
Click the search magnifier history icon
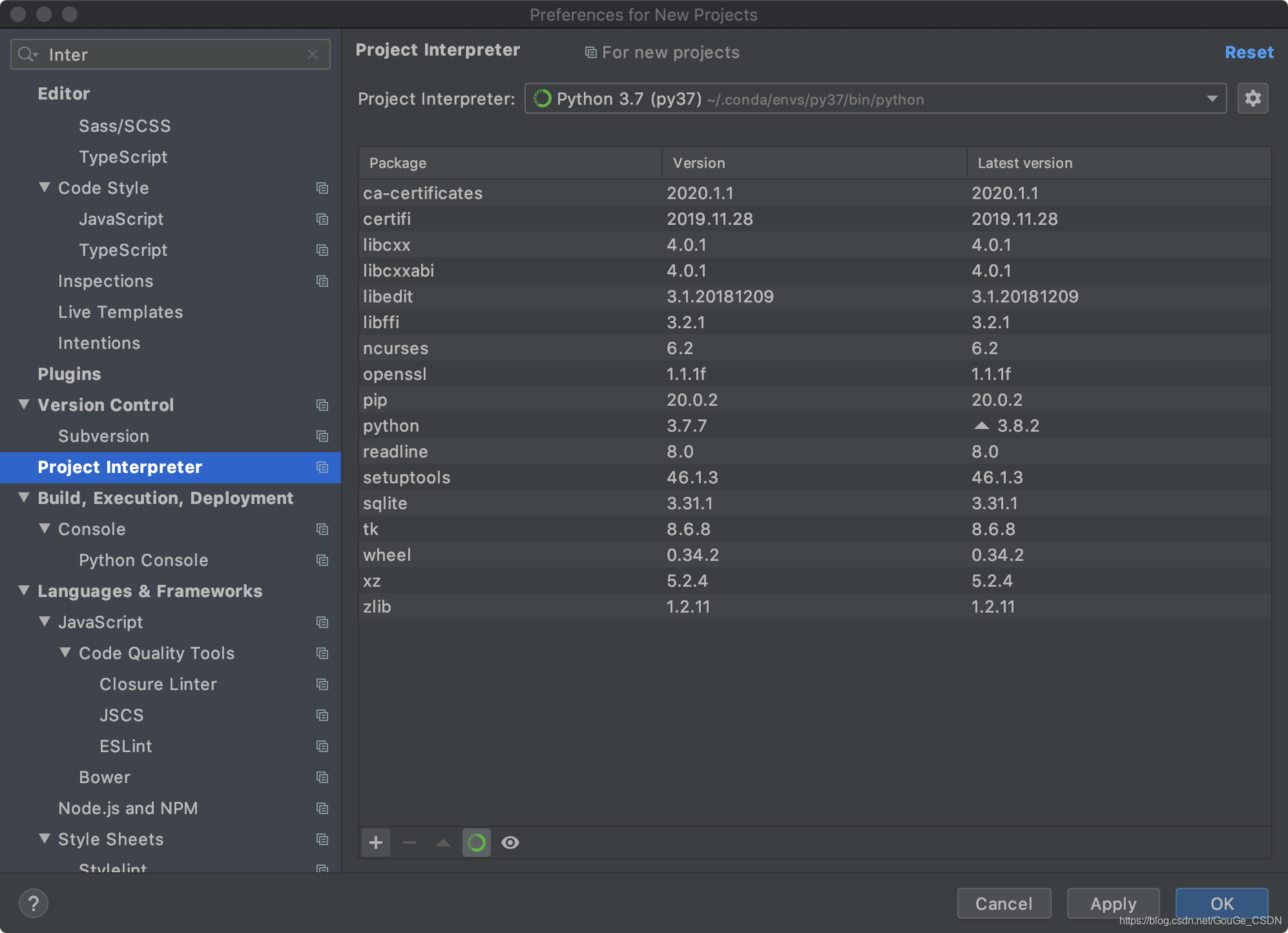pyautogui.click(x=28, y=54)
